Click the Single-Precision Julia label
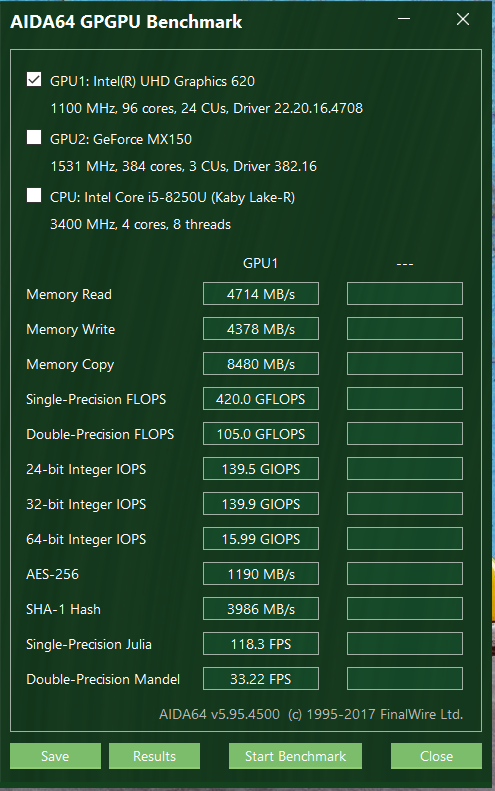 (x=89, y=644)
